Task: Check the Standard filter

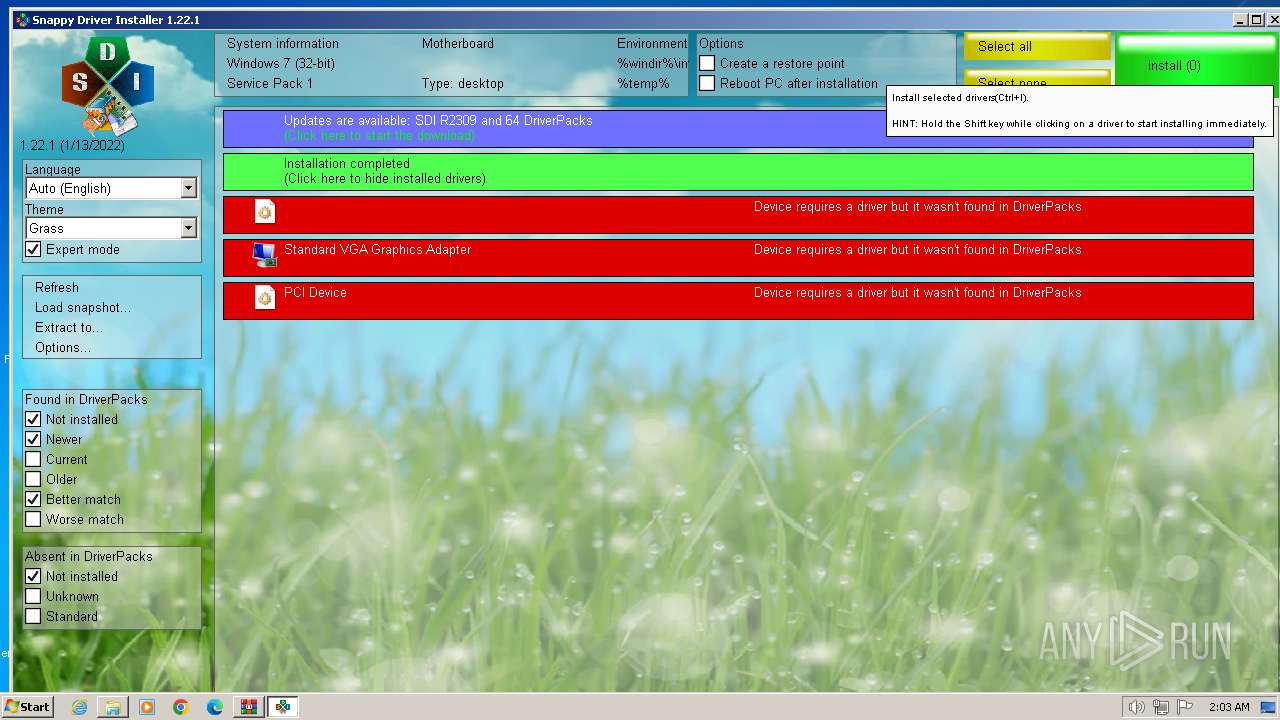Action: 33,616
